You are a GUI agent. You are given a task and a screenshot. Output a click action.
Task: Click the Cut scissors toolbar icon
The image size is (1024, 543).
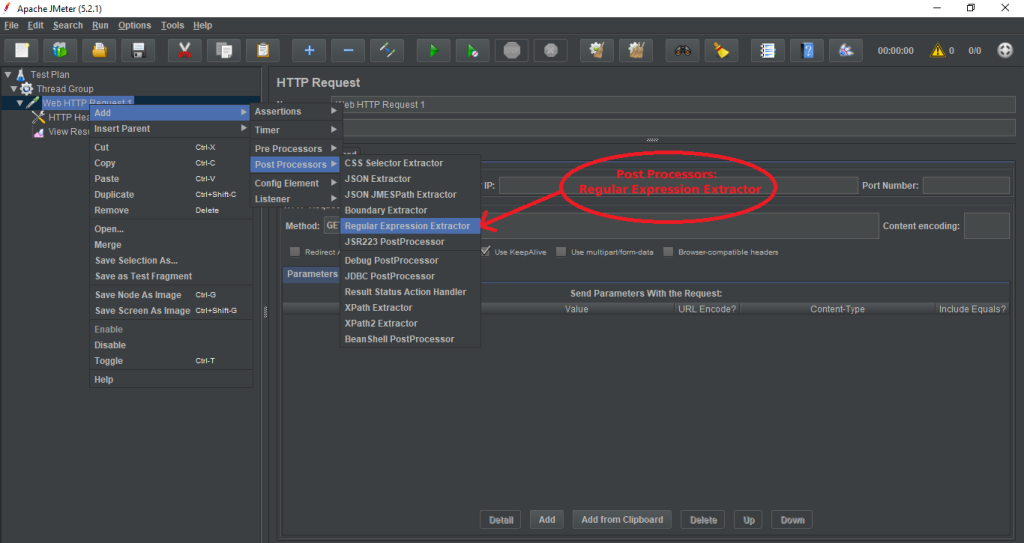pos(185,50)
